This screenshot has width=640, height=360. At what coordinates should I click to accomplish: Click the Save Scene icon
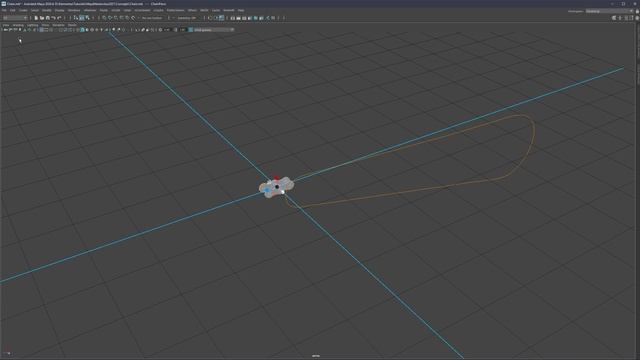(47, 18)
